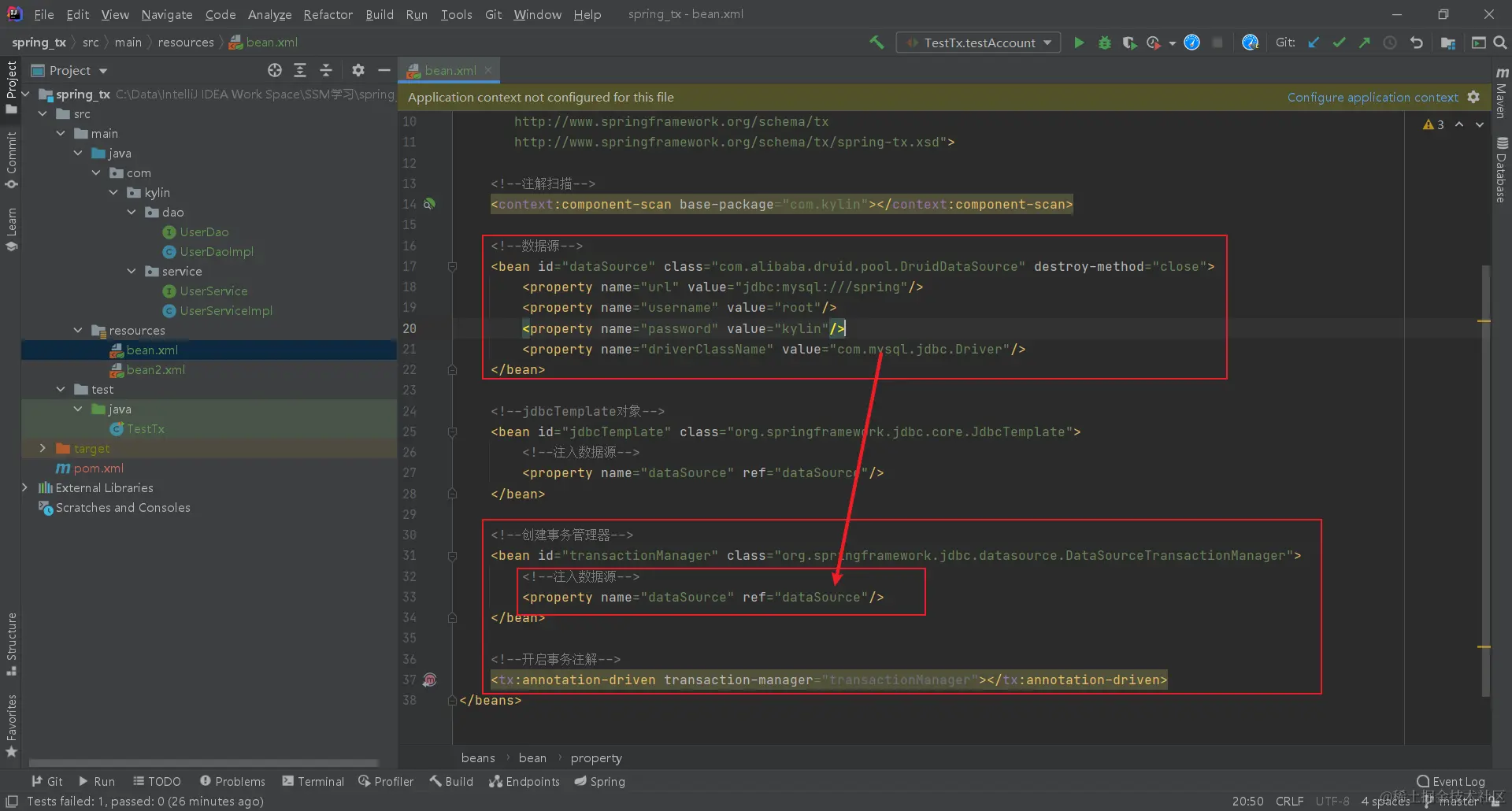Go to next highlighted problem arrow

click(x=1480, y=124)
